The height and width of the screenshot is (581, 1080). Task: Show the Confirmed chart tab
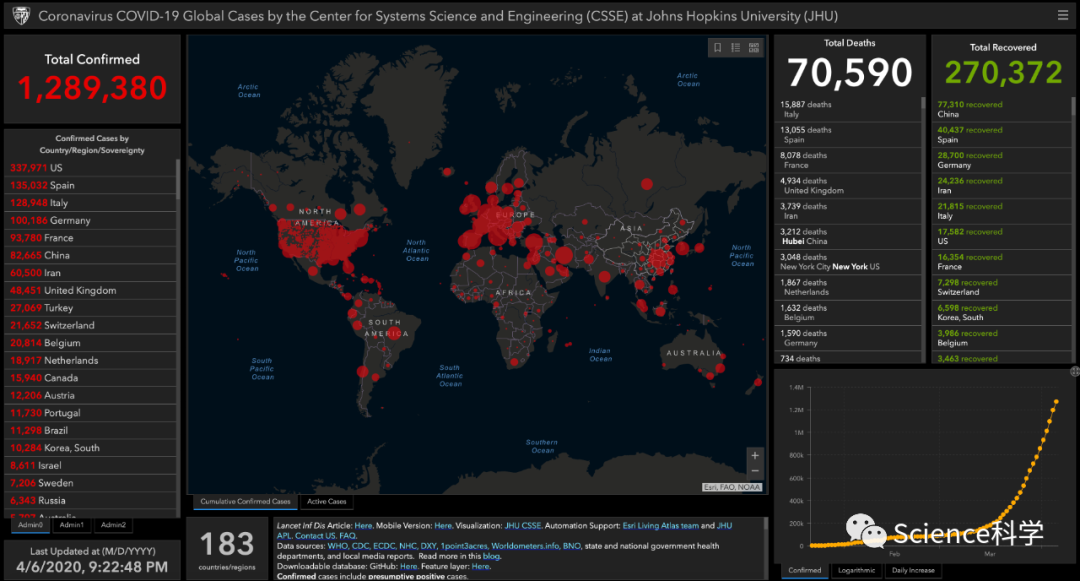tap(804, 570)
